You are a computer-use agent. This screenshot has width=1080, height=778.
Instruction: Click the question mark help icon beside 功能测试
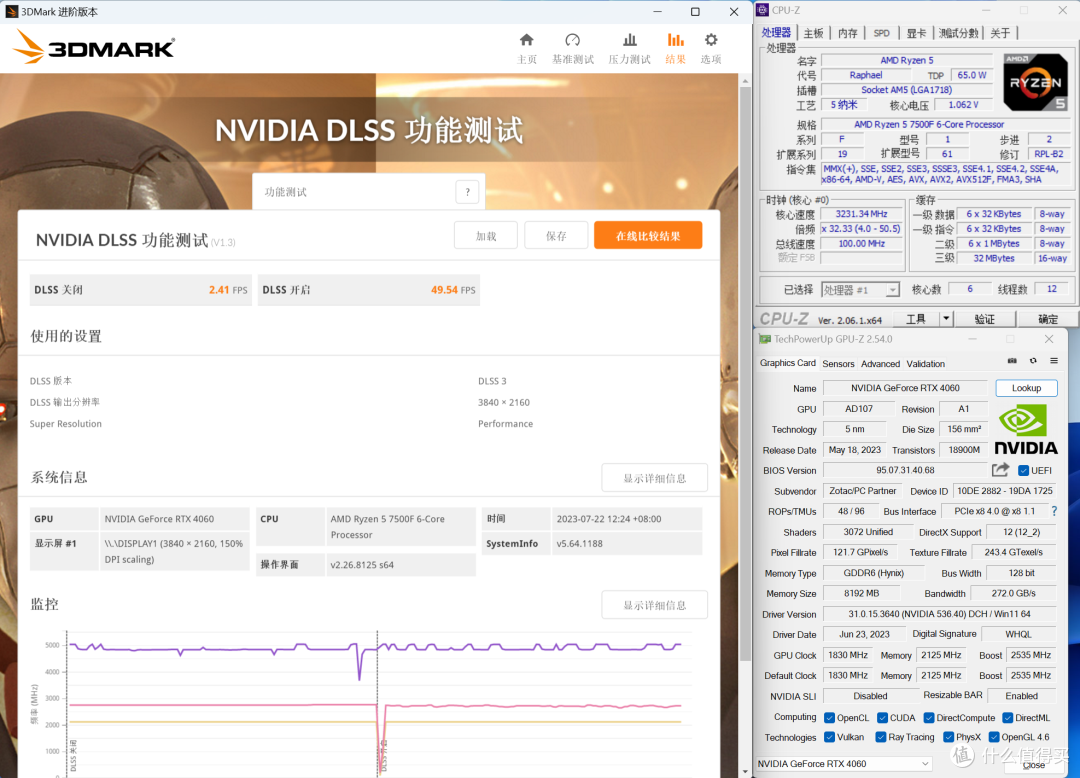pos(468,192)
